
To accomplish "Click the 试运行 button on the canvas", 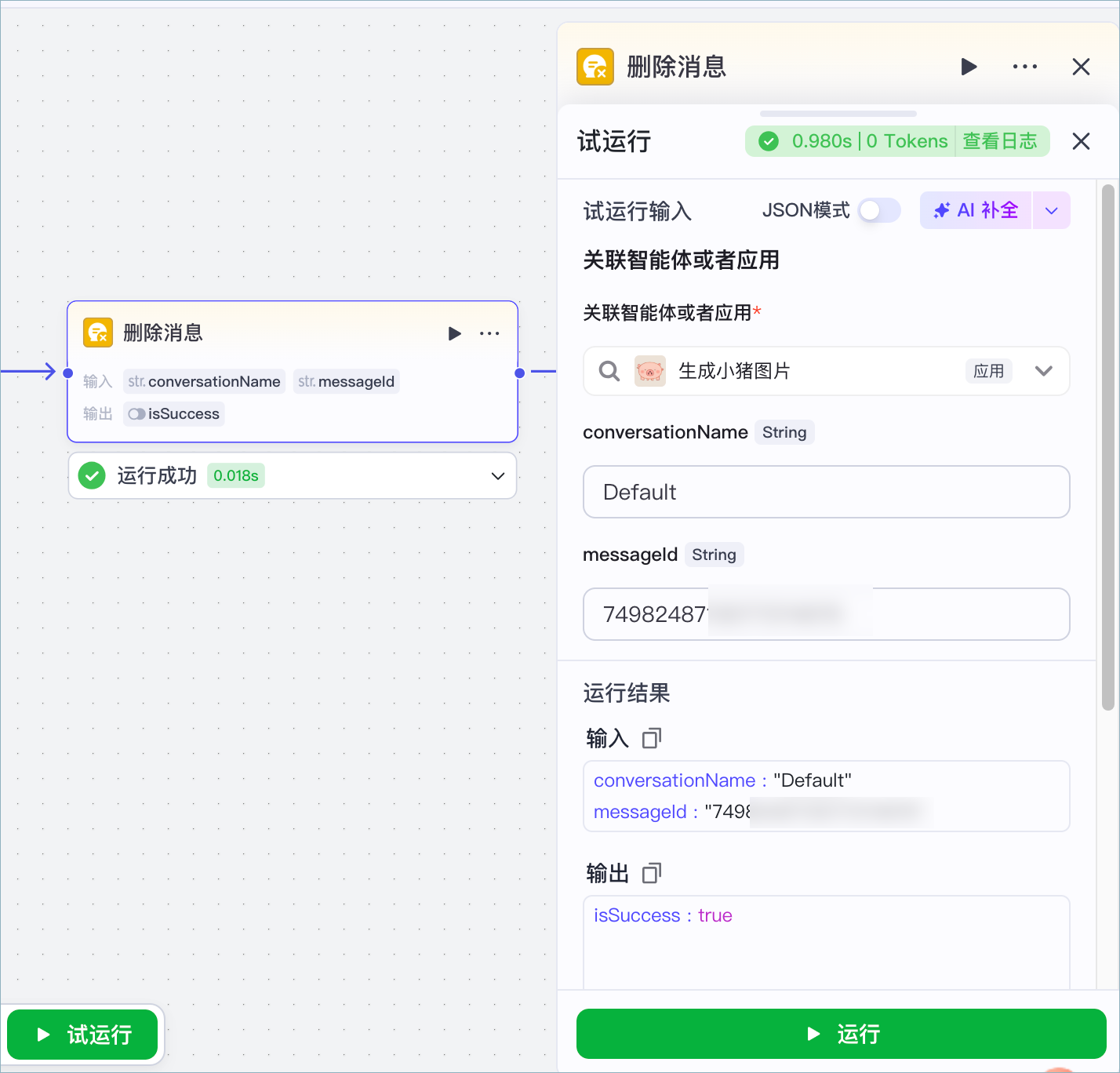I will [x=82, y=1035].
